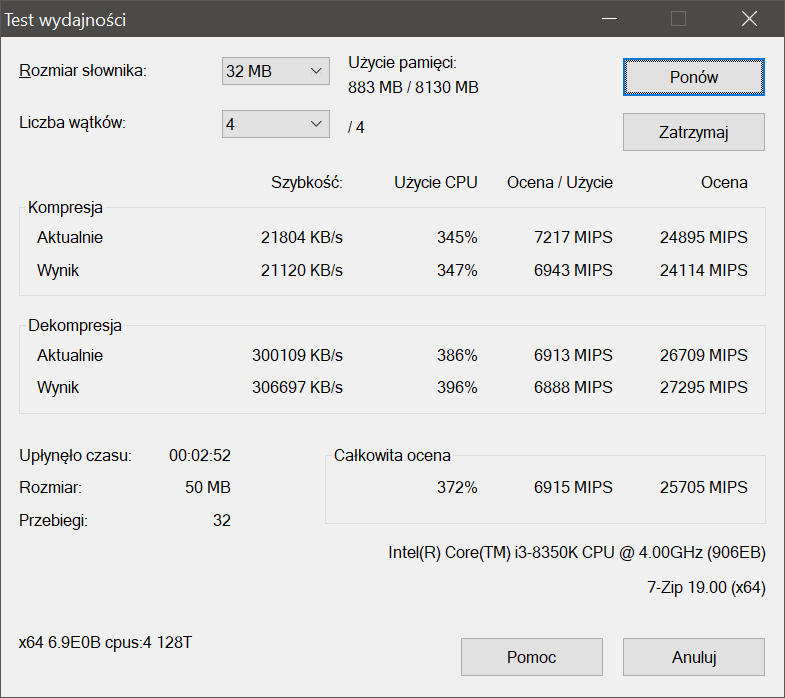Open the Liczba wątków dropdown showing 4
This screenshot has width=785, height=698.
tap(276, 124)
